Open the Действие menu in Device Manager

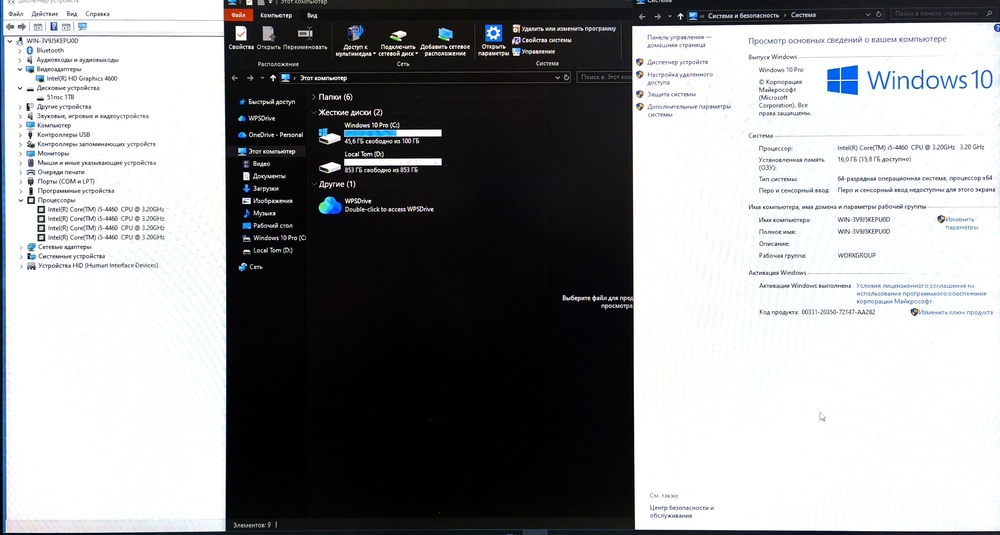pos(45,13)
